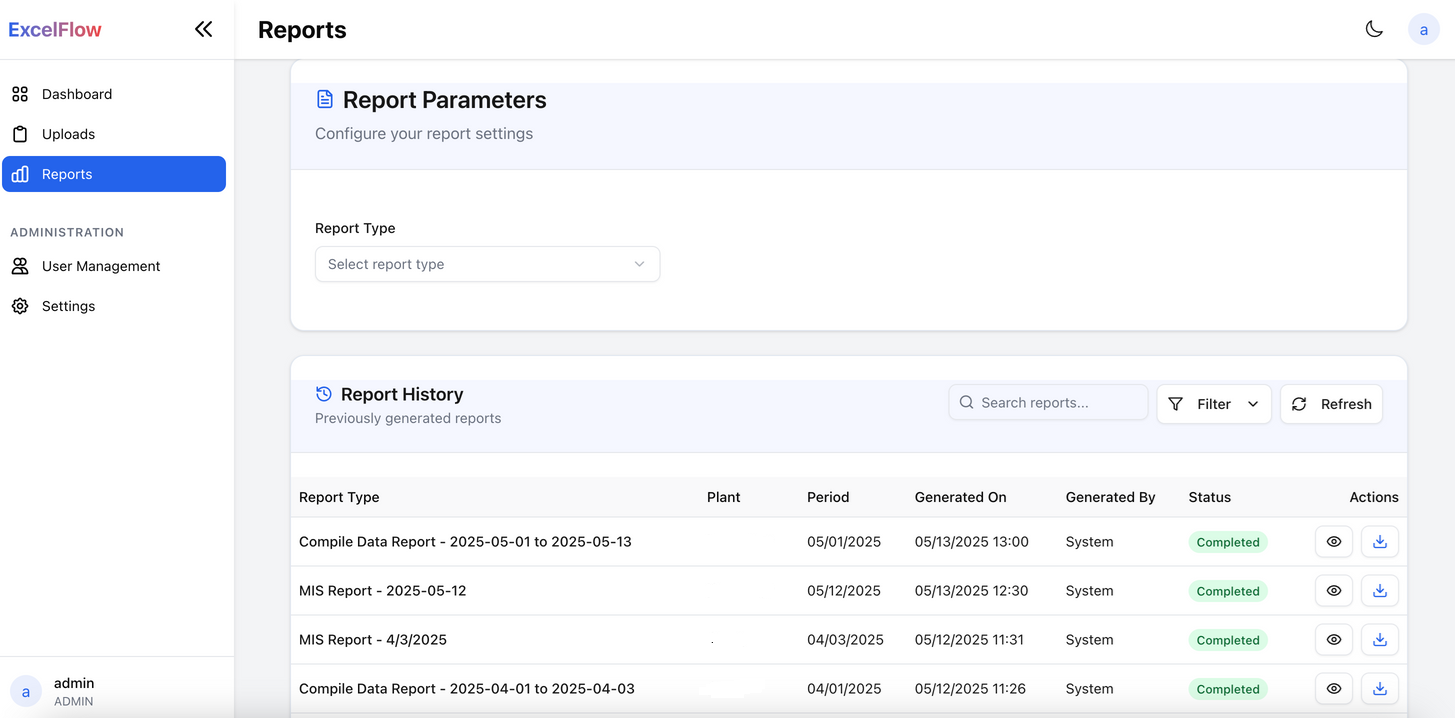Download Compile Data Report 2025-04-01 to 2025-04-03
The image size is (1455, 718).
coord(1380,688)
